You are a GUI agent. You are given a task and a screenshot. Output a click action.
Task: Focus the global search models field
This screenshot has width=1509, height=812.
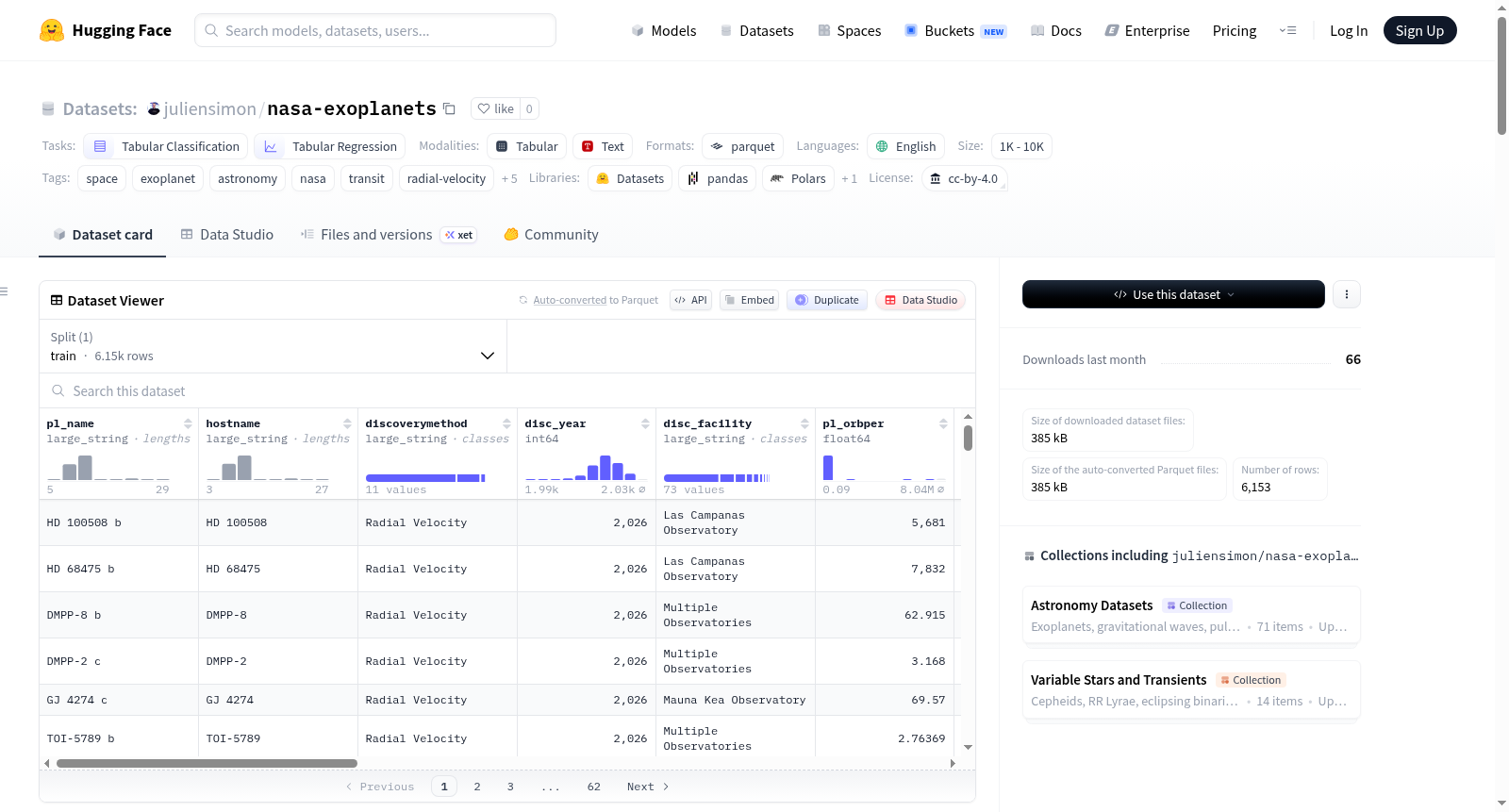pos(375,30)
